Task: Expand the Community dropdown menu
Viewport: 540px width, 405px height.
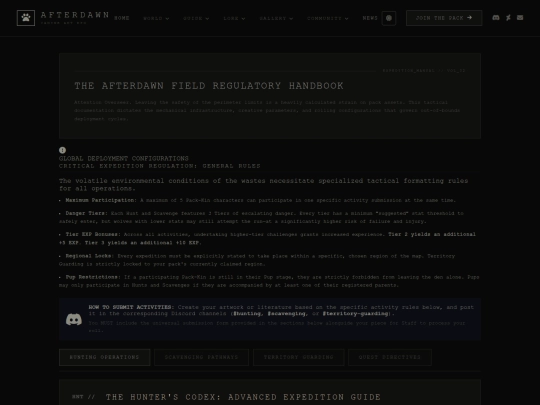Action: pos(328,18)
